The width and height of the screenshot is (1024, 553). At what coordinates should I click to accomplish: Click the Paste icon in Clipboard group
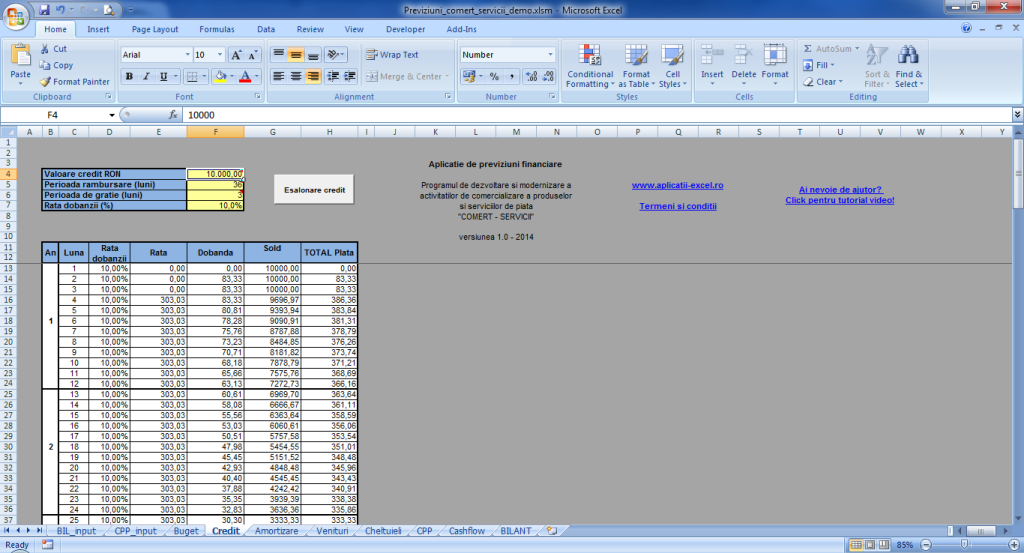click(x=20, y=57)
